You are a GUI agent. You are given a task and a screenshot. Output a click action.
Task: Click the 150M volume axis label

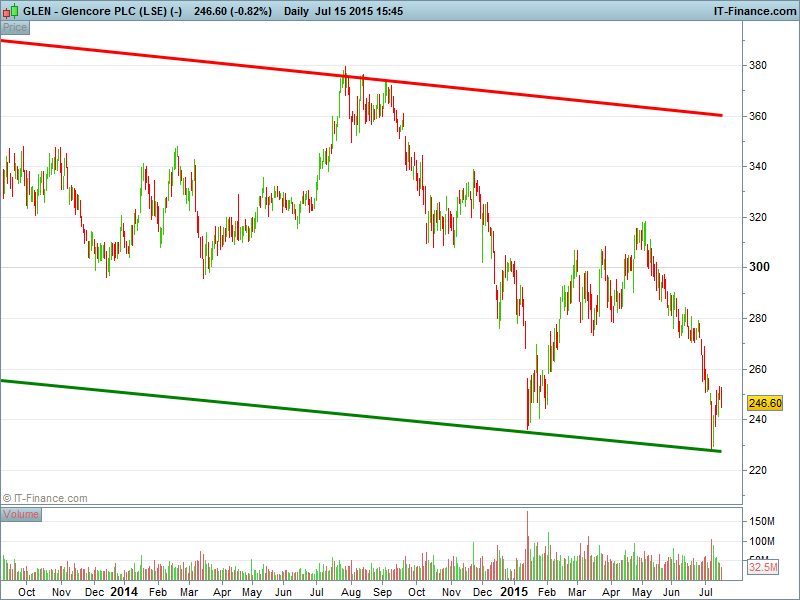[x=762, y=521]
